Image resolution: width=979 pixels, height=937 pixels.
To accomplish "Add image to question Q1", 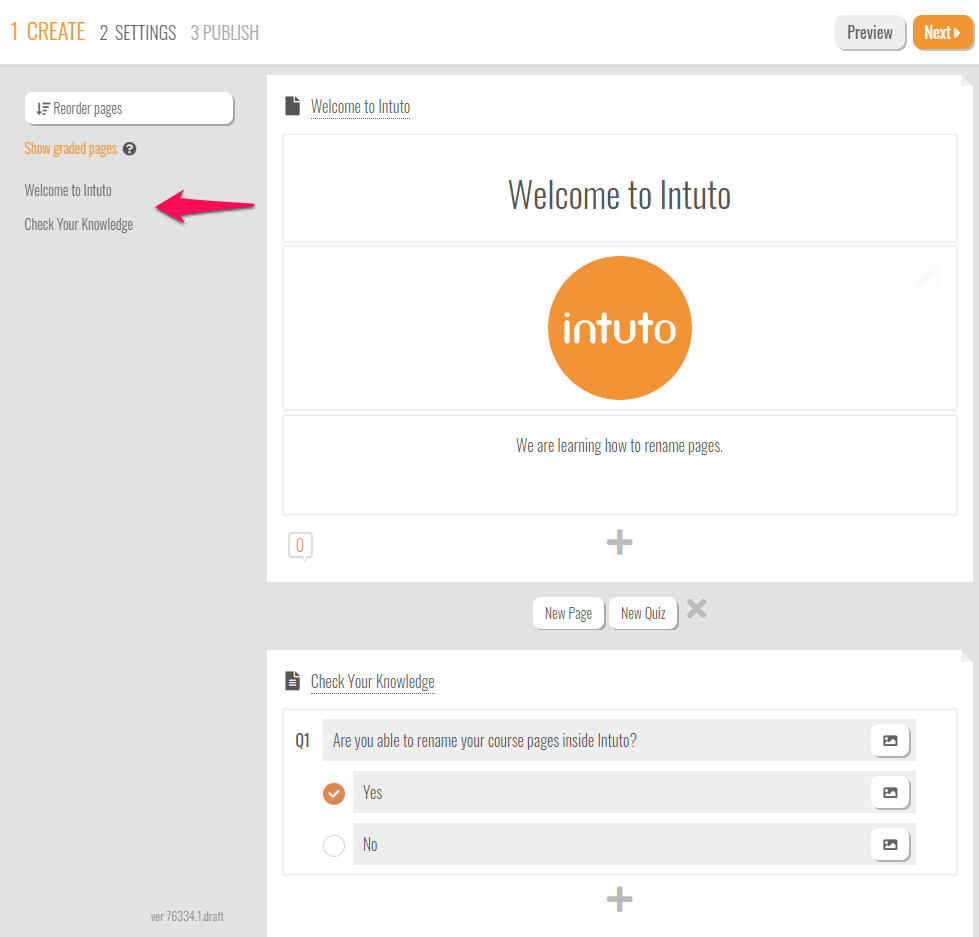I will pyautogui.click(x=889, y=741).
